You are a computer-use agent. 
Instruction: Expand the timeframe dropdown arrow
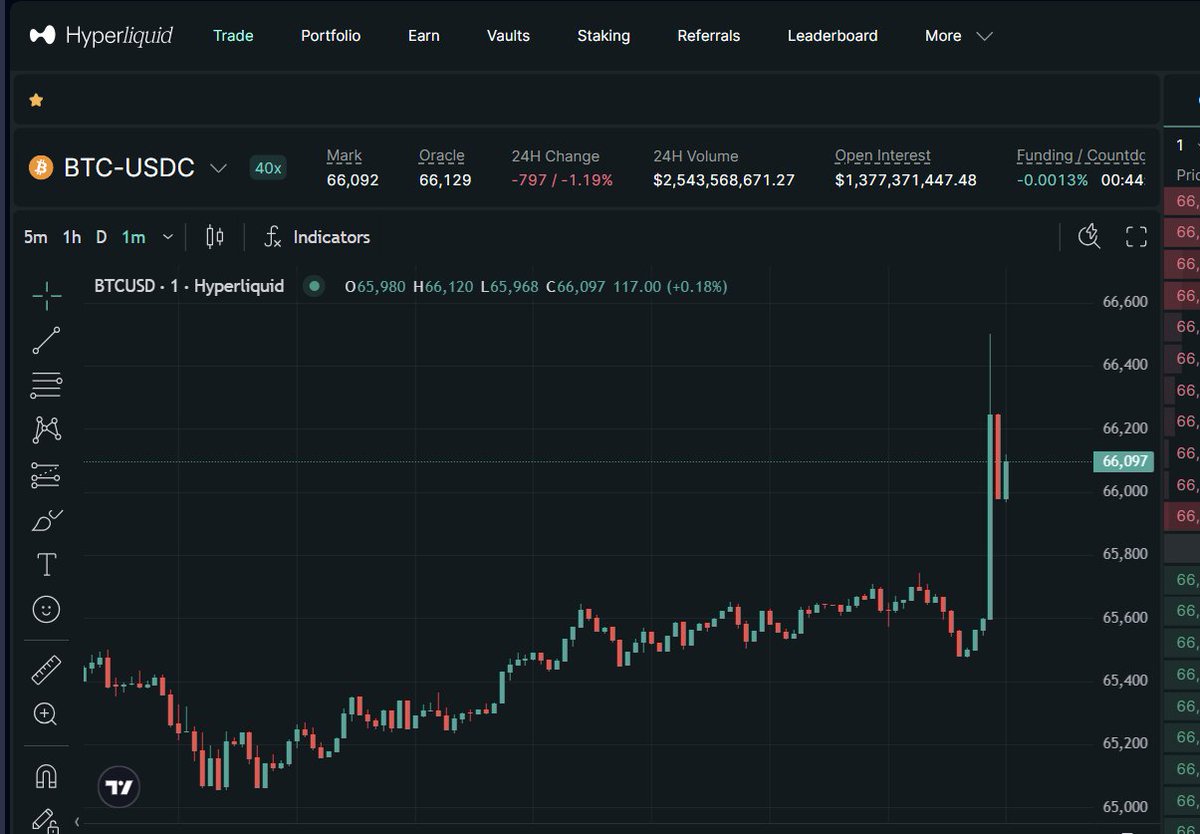point(168,237)
